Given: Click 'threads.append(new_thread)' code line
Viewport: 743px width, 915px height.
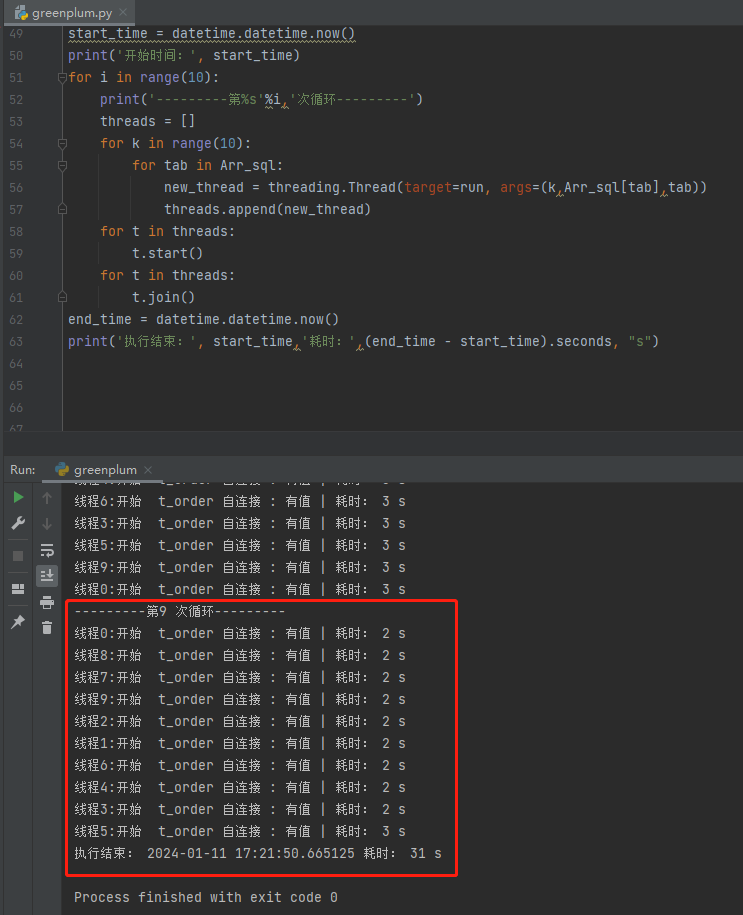Looking at the screenshot, I should [267, 209].
